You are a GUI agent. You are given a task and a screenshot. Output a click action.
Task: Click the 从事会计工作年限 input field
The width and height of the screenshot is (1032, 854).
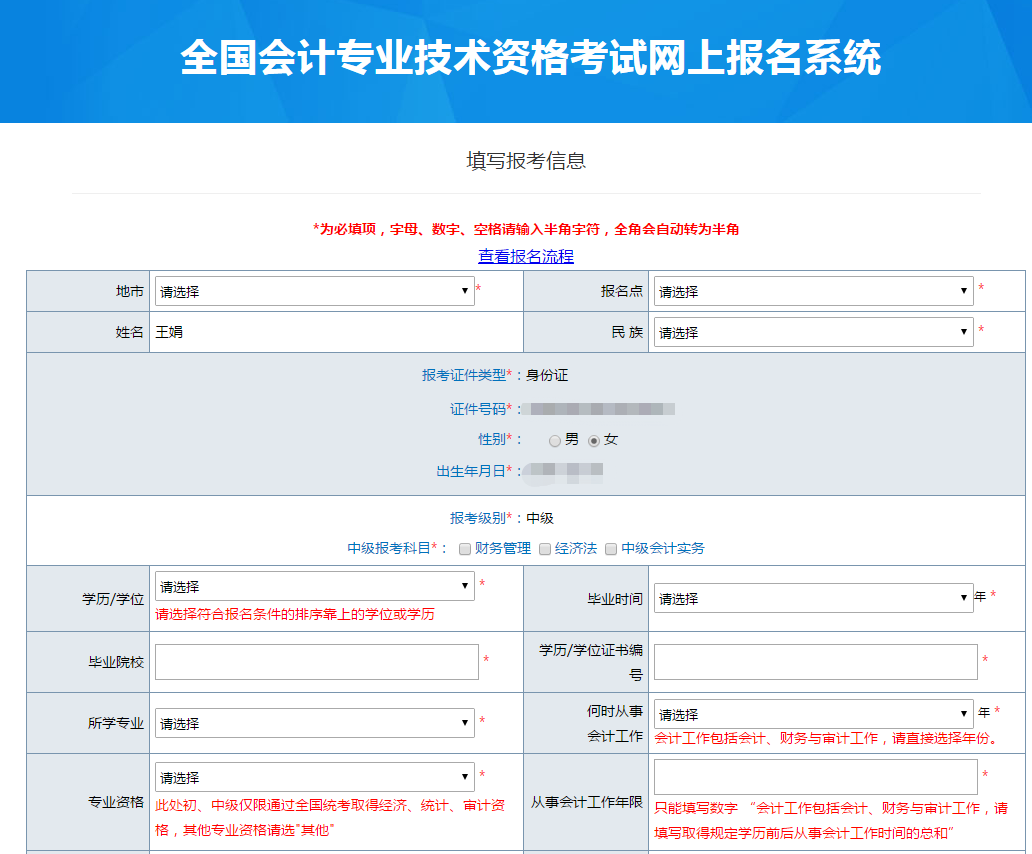tap(815, 777)
